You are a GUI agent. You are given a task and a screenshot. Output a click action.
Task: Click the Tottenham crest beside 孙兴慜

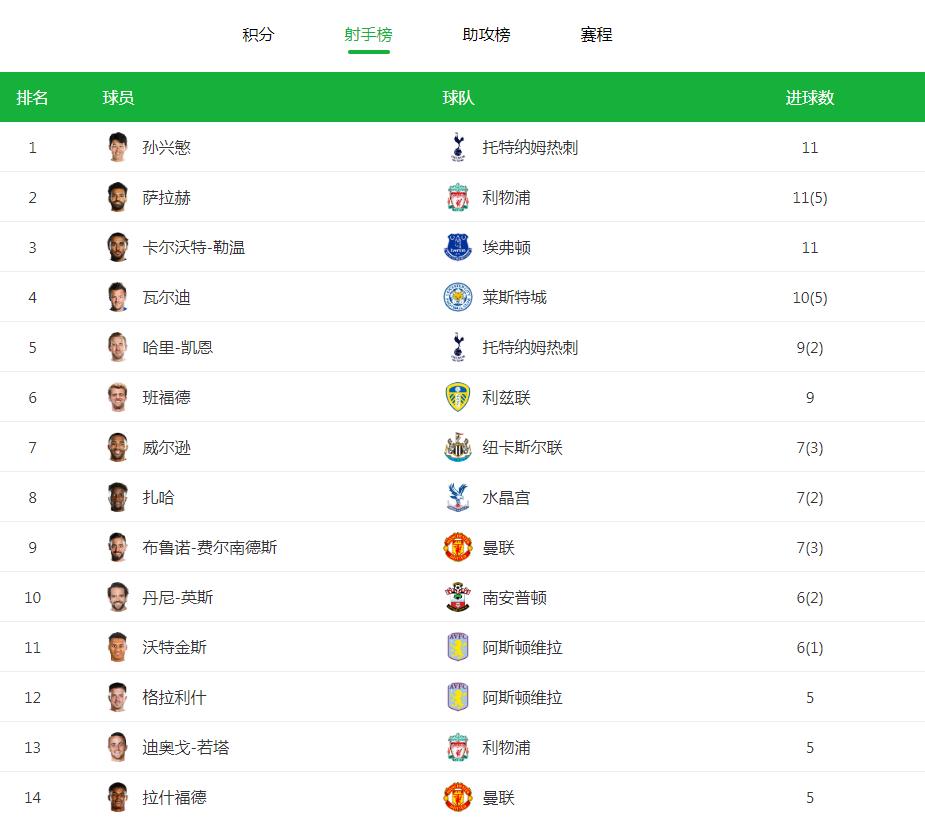tap(458, 147)
